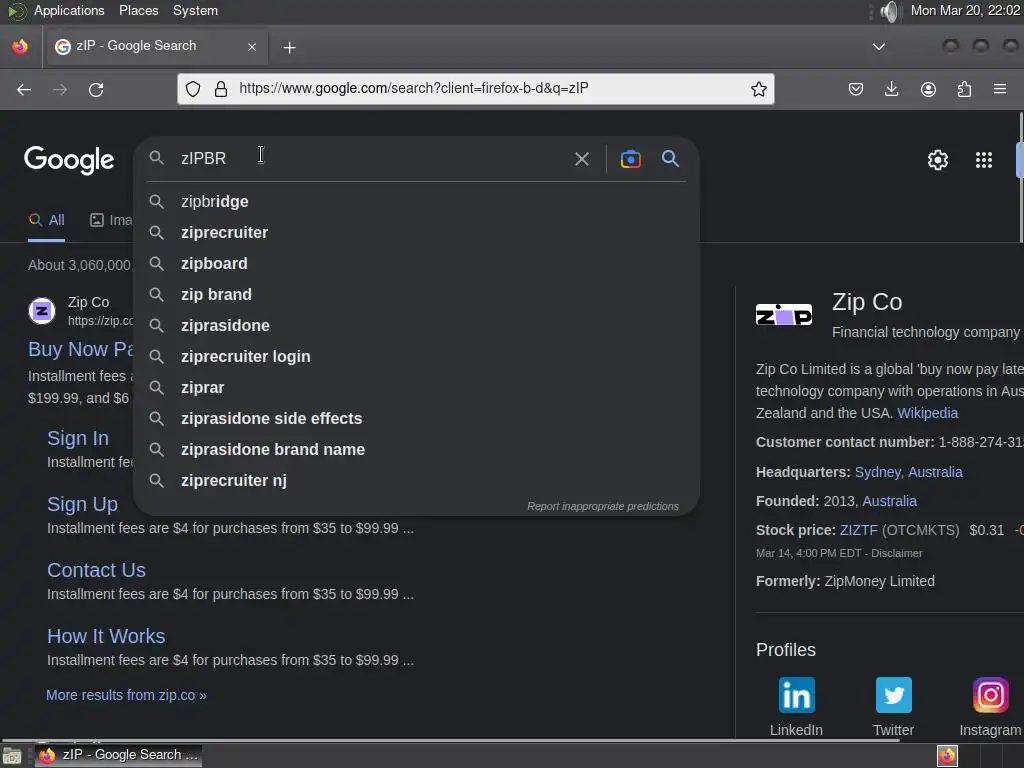This screenshot has width=1024, height=768.
Task: Click More results from zip.co
Action: tap(126, 696)
